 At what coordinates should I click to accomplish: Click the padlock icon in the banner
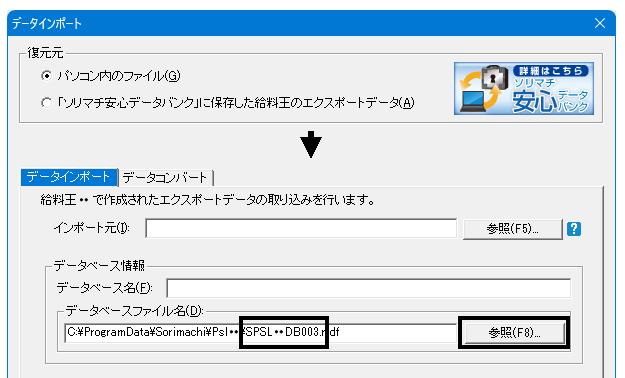point(493,77)
